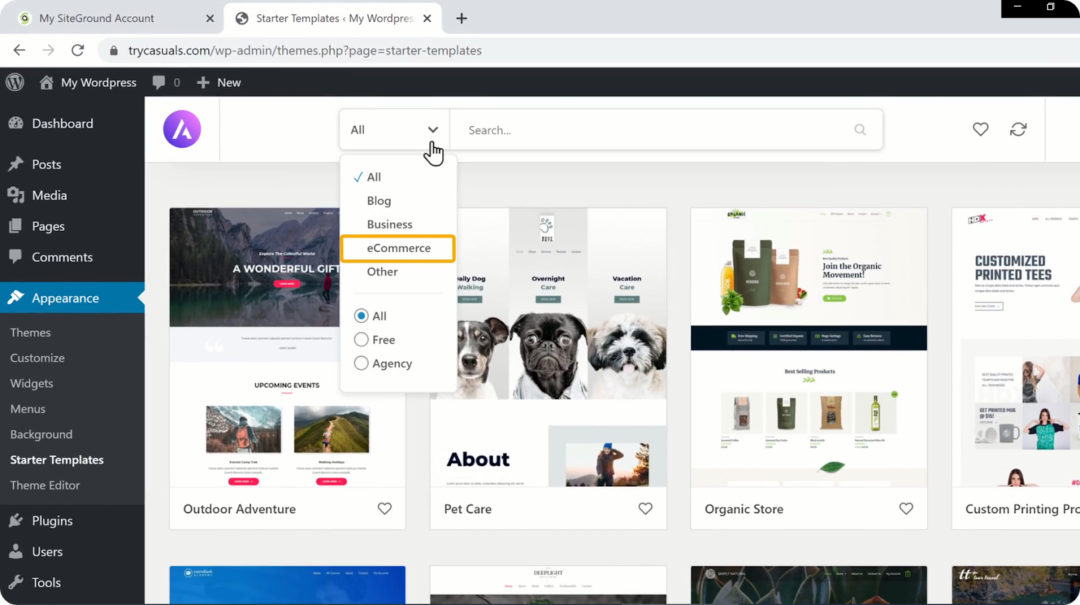Click the WordPress logo in the admin bar

[13, 82]
